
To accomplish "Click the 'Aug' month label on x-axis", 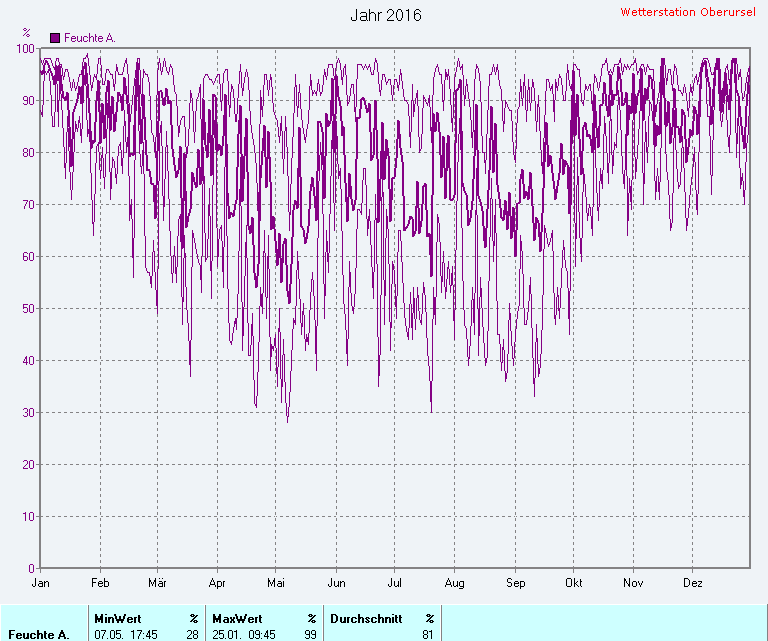I will click(x=455, y=583).
